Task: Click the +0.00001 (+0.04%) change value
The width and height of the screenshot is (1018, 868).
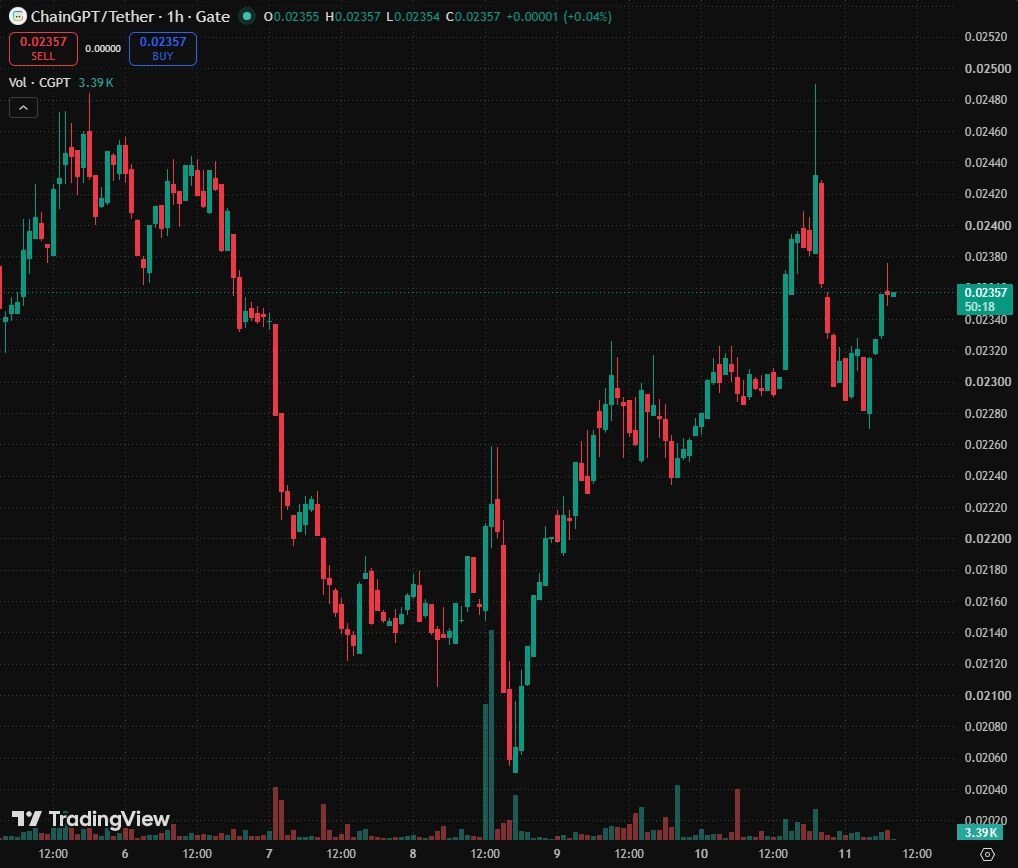Action: 559,17
